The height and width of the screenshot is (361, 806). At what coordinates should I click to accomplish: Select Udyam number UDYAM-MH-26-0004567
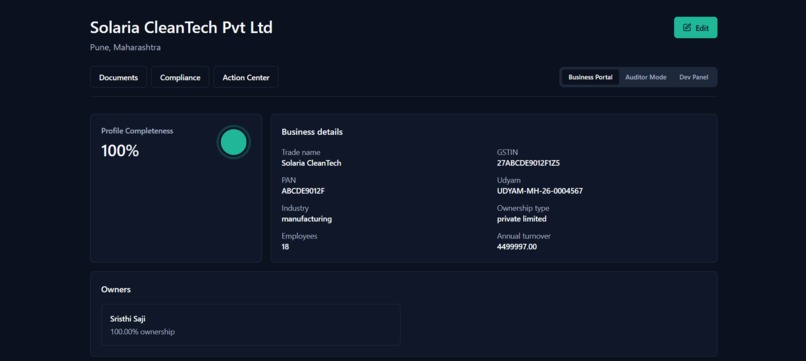(x=540, y=191)
